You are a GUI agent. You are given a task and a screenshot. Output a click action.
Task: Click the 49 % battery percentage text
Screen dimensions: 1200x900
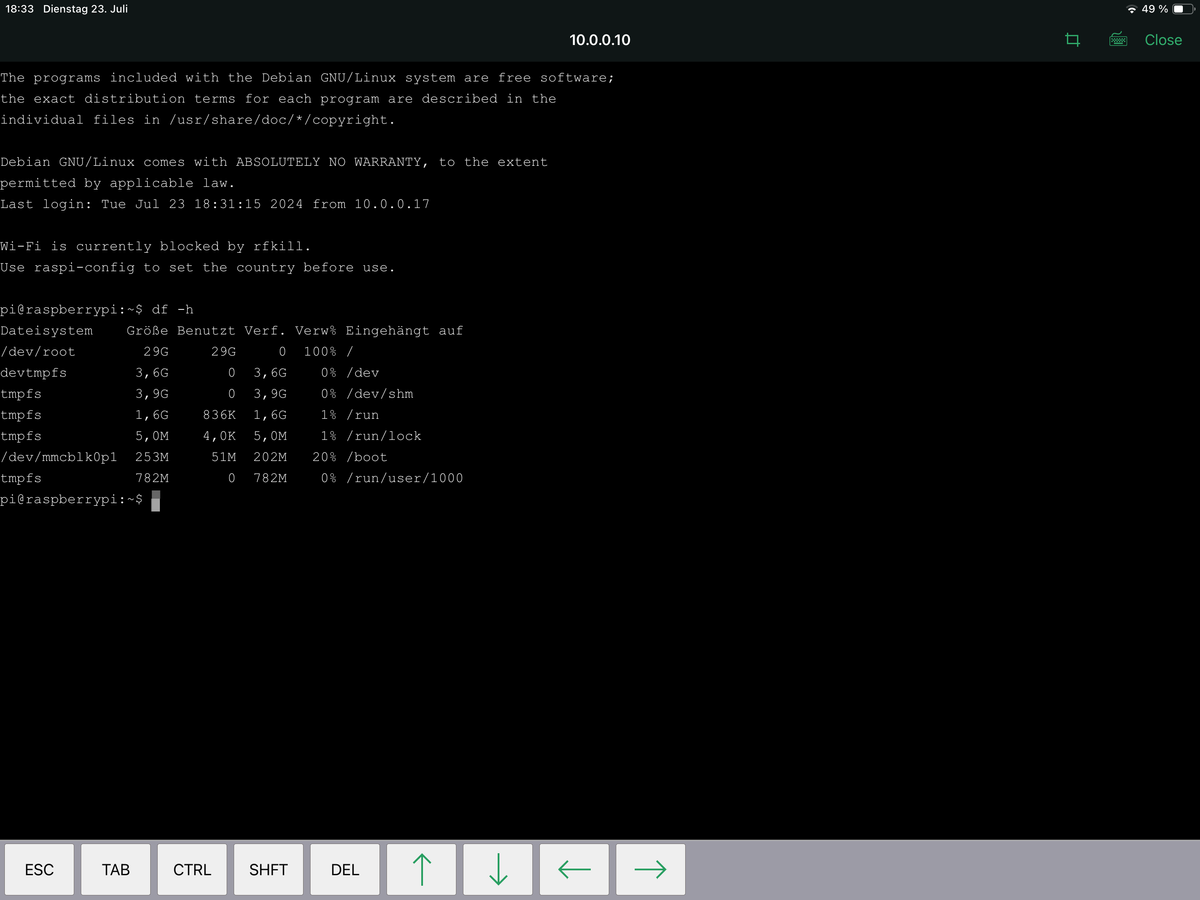[1155, 9]
